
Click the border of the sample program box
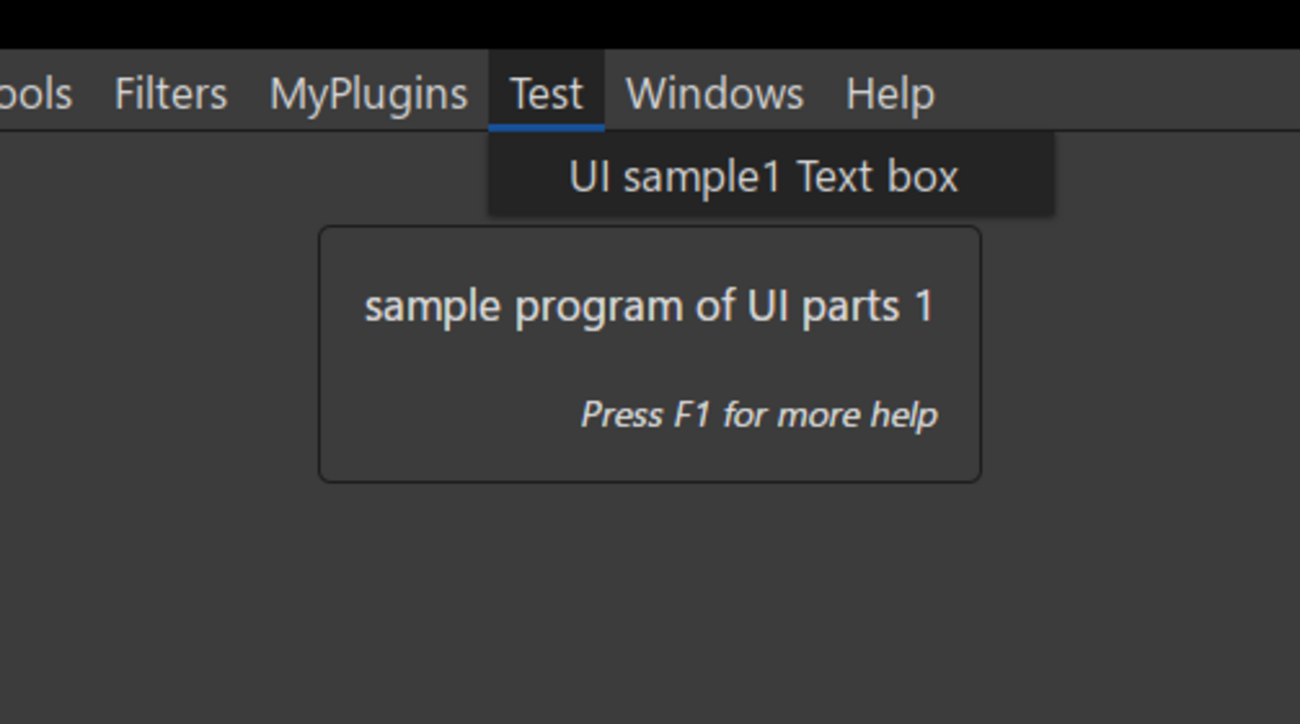pos(649,228)
